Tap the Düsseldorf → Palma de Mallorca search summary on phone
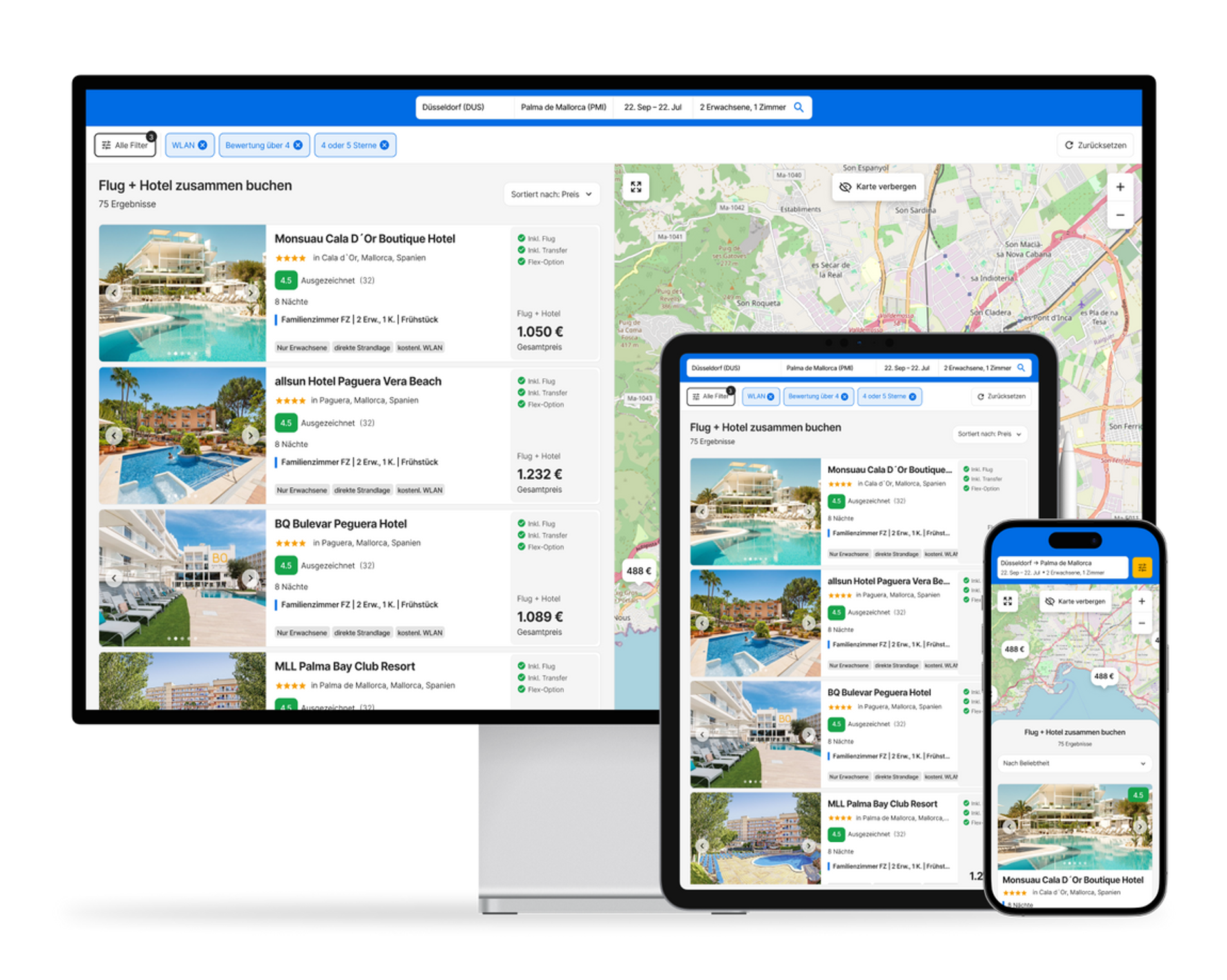The height and width of the screenshot is (980, 1227). click(x=1063, y=567)
